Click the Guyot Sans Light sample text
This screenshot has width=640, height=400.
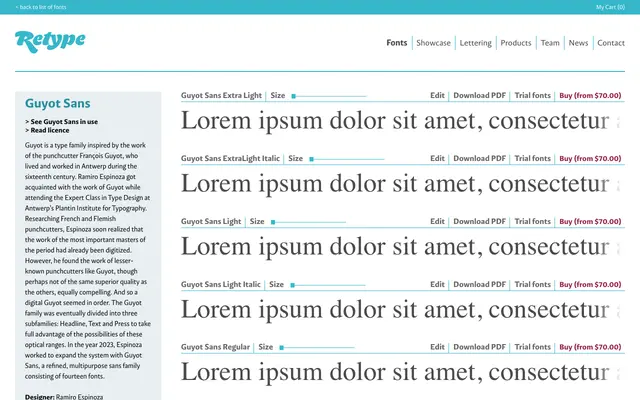tap(402, 247)
